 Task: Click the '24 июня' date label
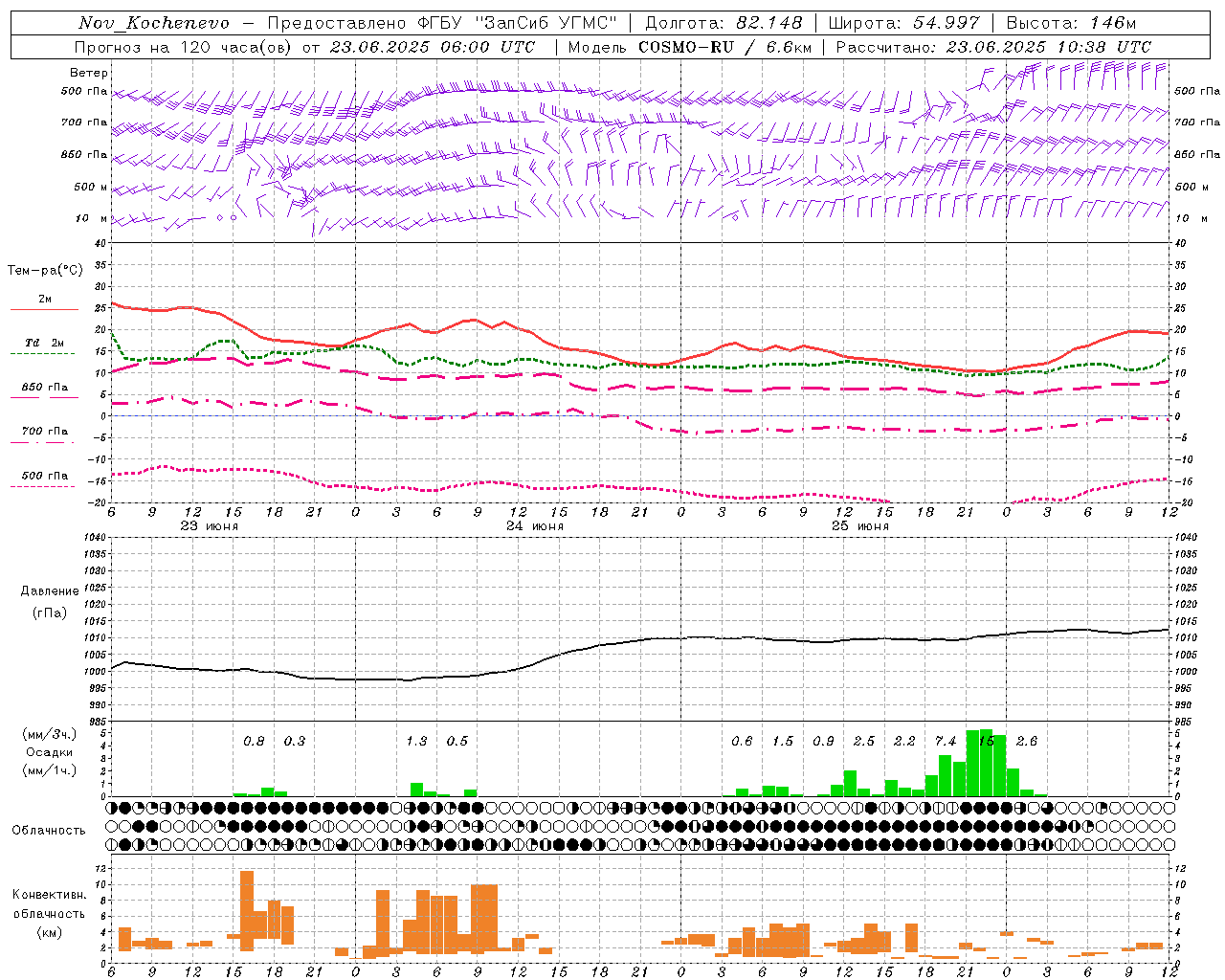tap(535, 526)
